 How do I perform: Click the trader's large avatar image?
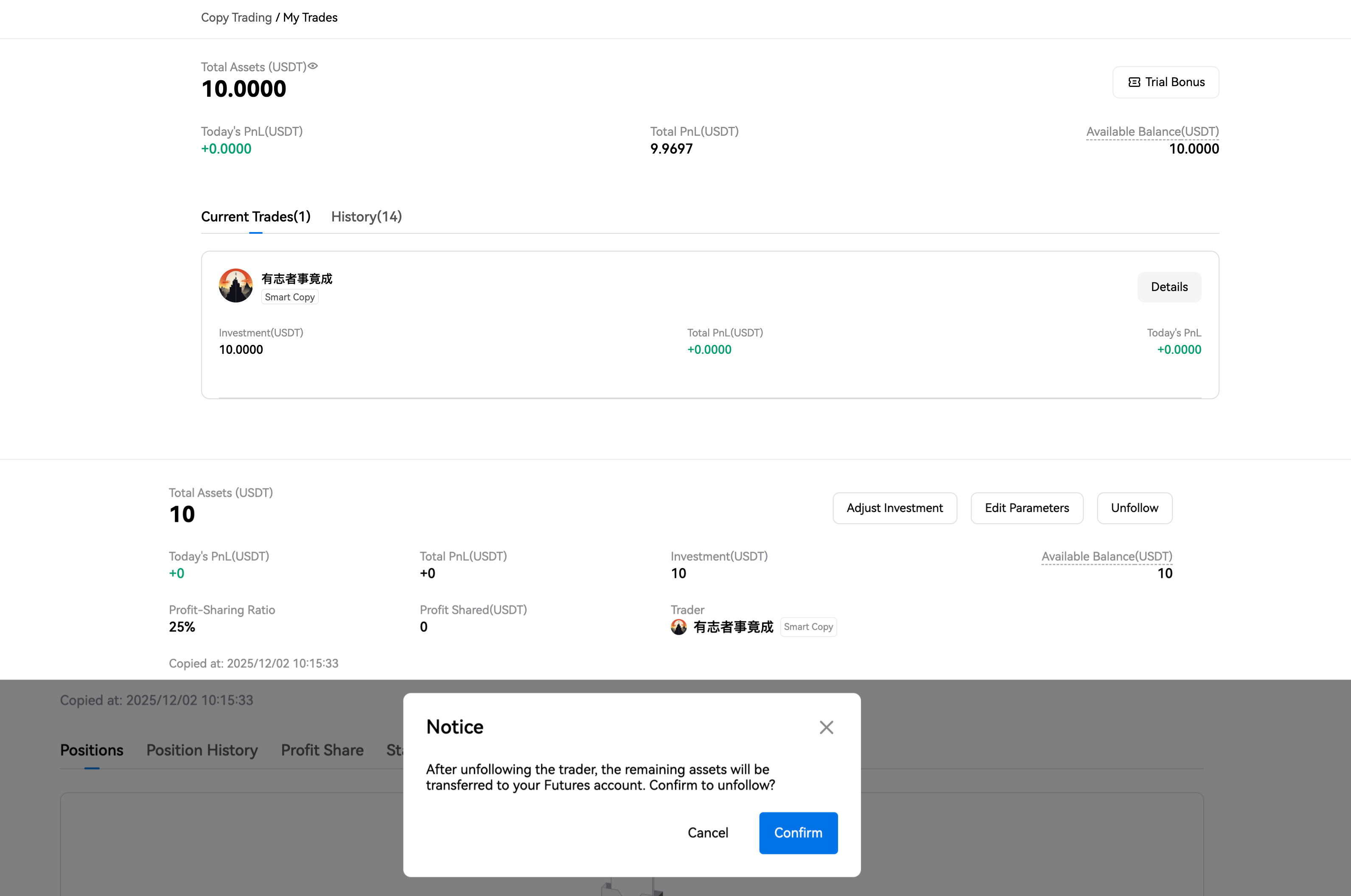[235, 286]
